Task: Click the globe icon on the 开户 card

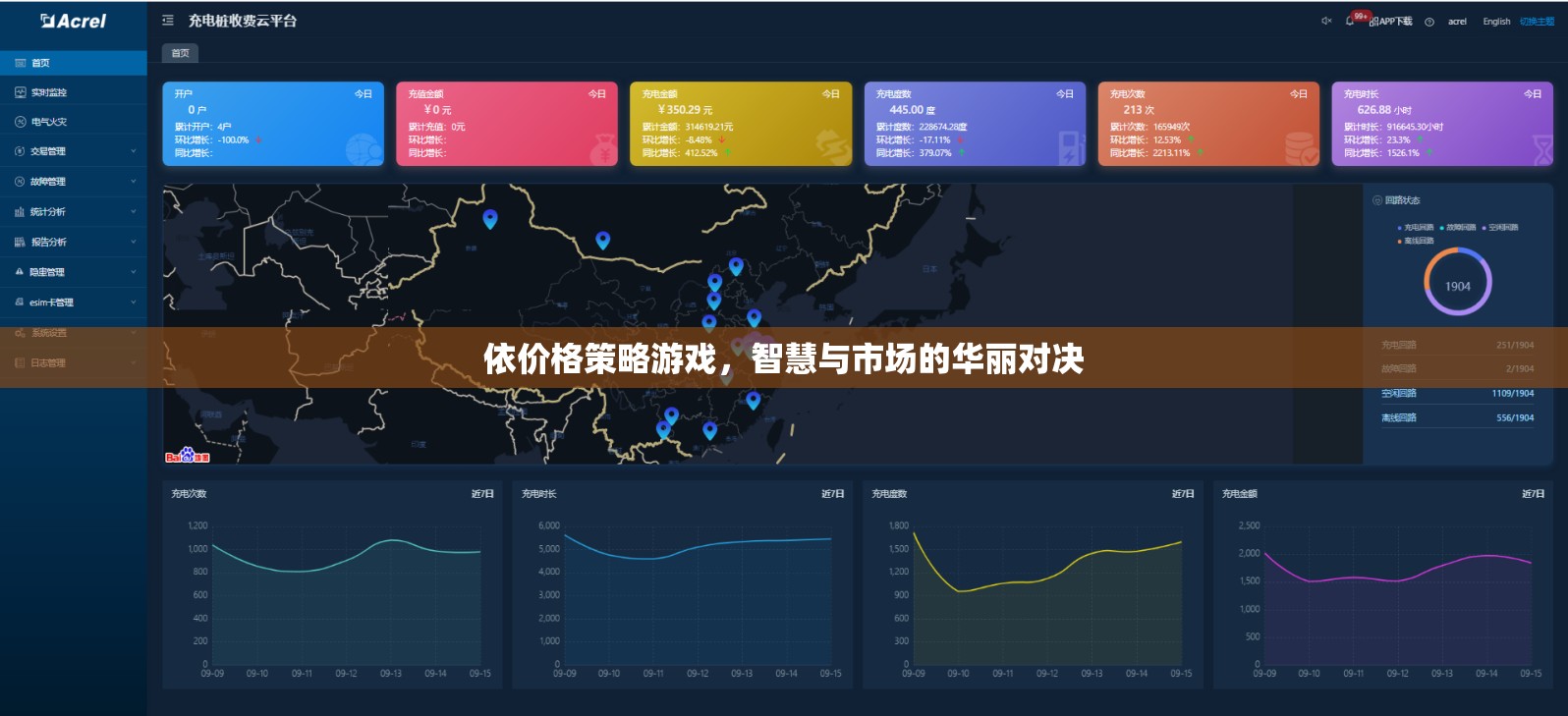Action: pyautogui.click(x=364, y=148)
